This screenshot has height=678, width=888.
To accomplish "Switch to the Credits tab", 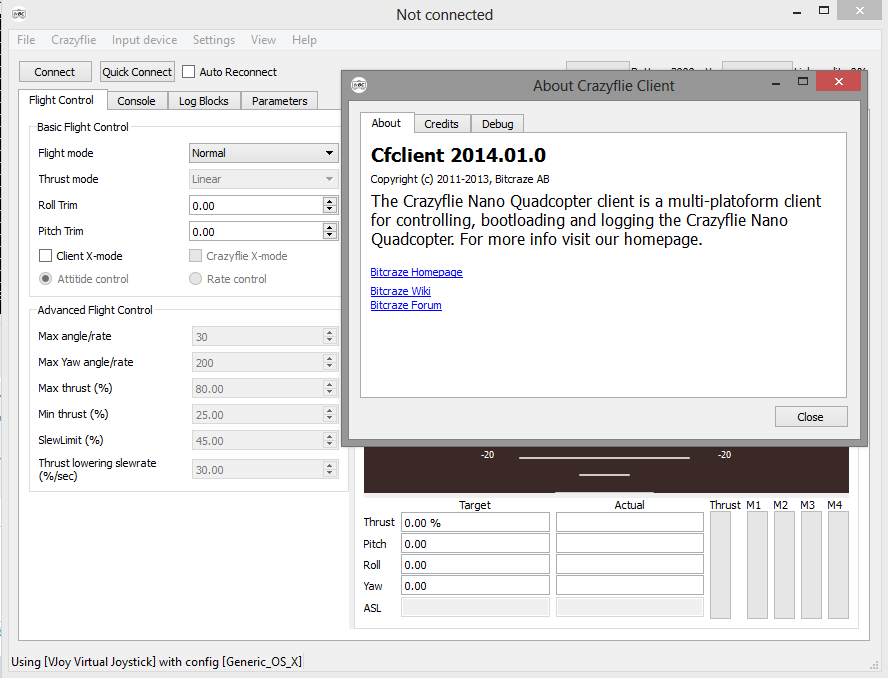I will click(x=441, y=124).
